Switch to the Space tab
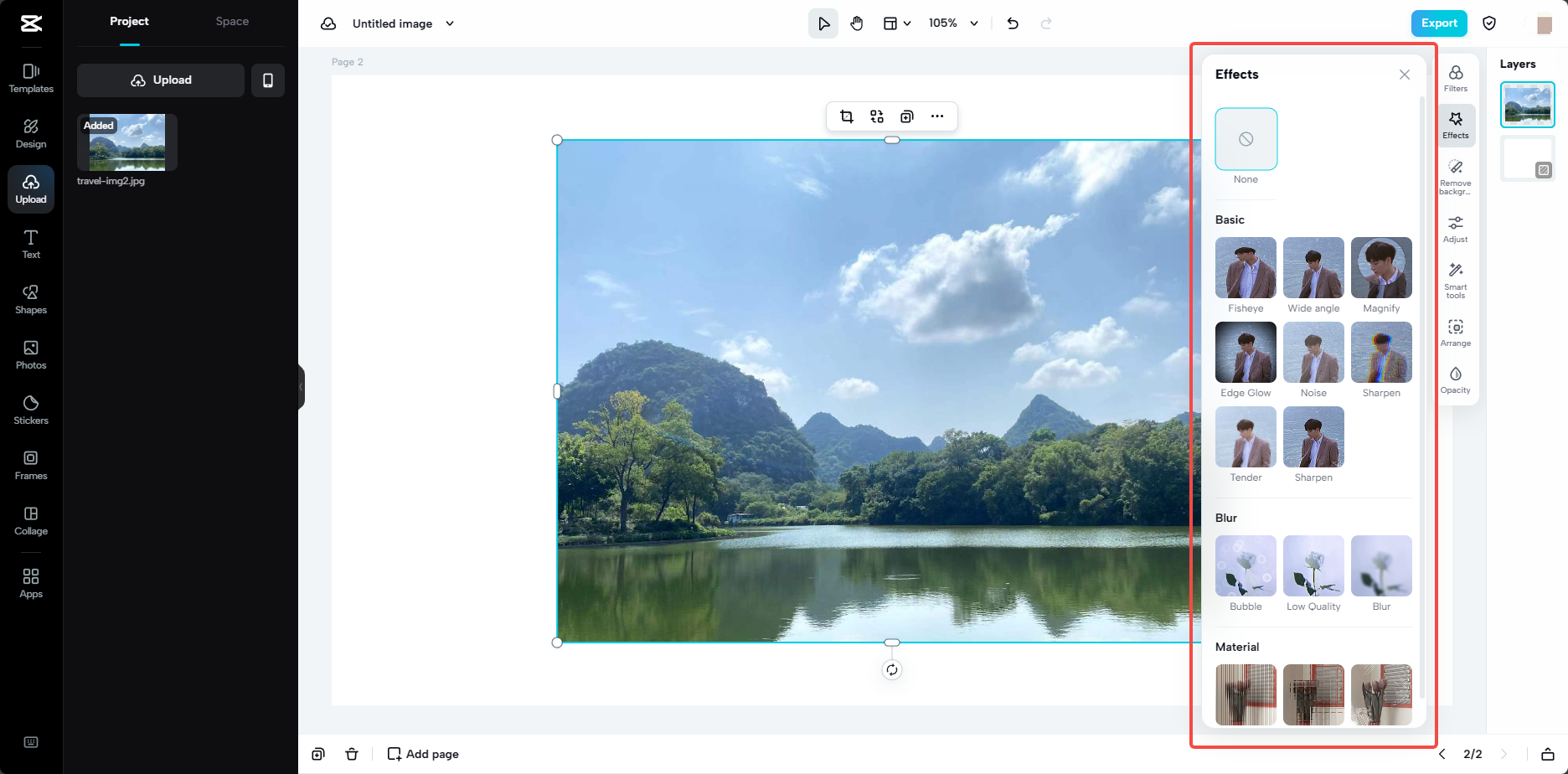The height and width of the screenshot is (774, 1568). (232, 22)
